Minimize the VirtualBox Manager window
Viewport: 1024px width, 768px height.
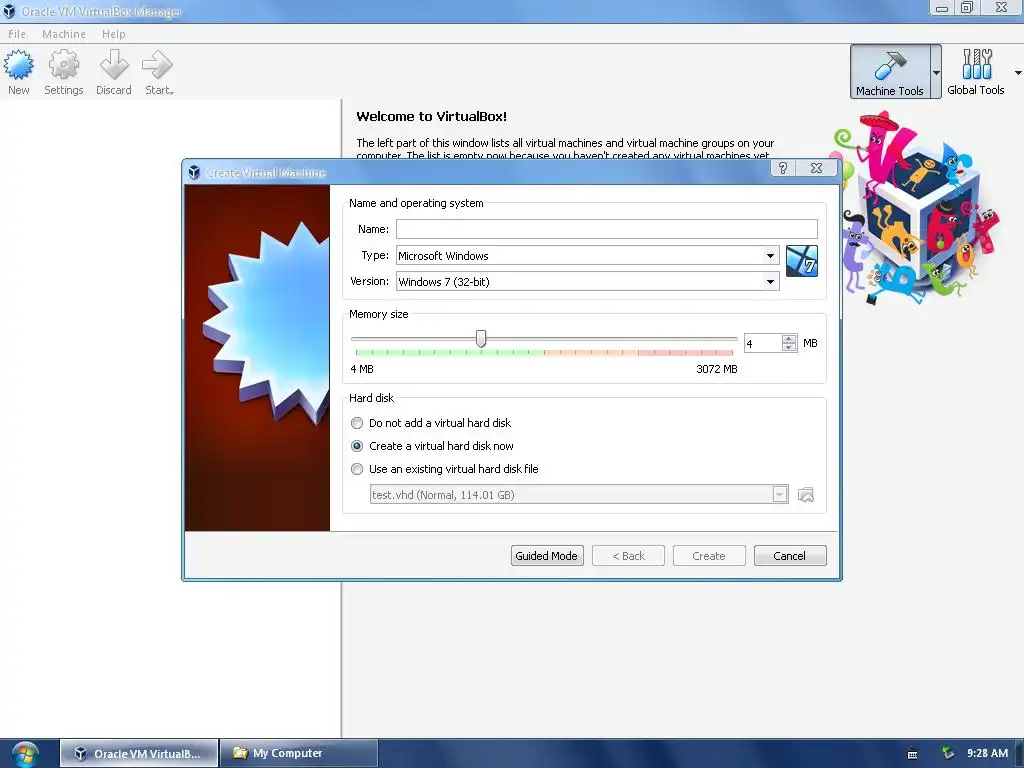pos(942,8)
